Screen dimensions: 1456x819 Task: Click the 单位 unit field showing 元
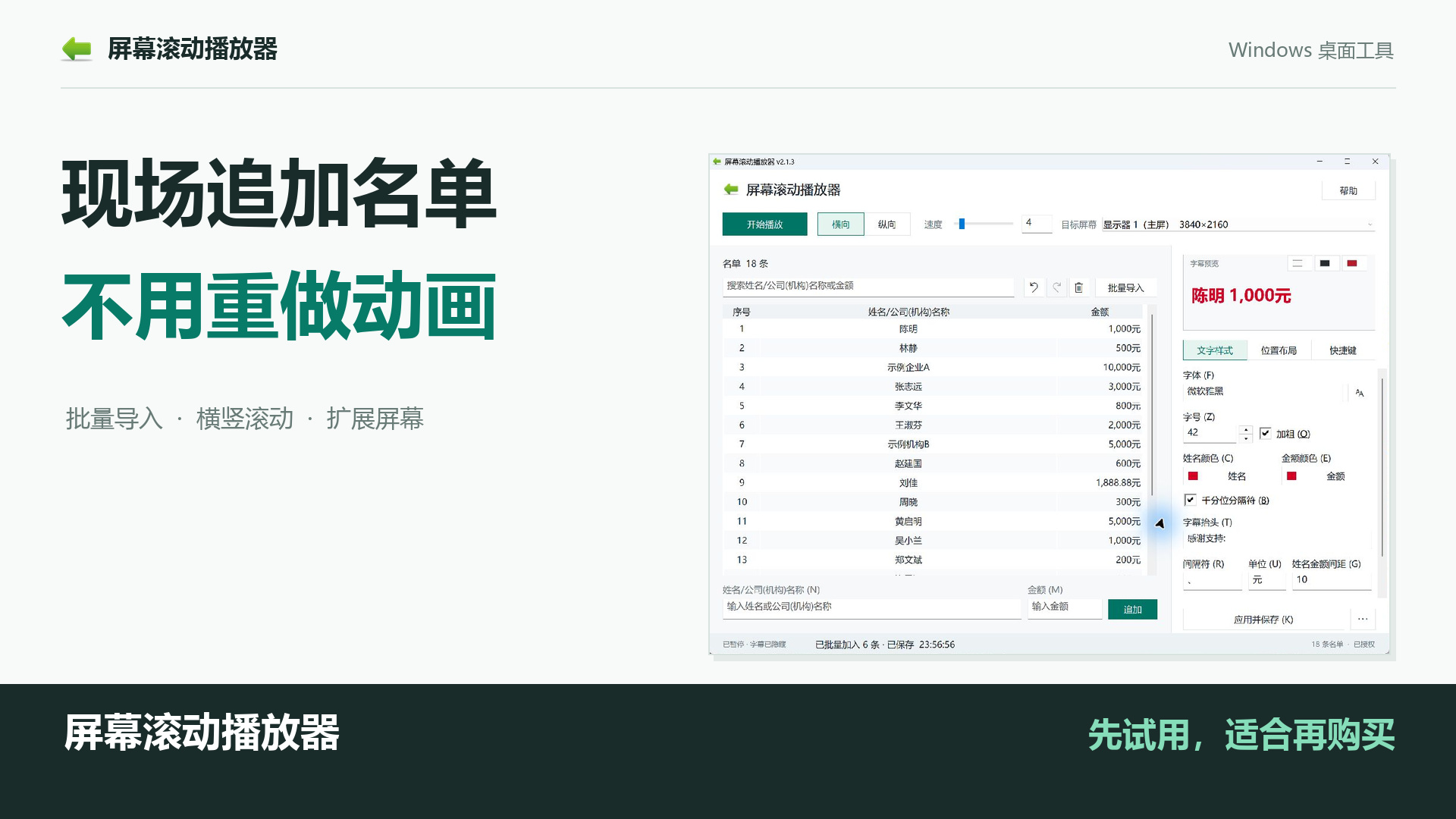pyautogui.click(x=1267, y=580)
